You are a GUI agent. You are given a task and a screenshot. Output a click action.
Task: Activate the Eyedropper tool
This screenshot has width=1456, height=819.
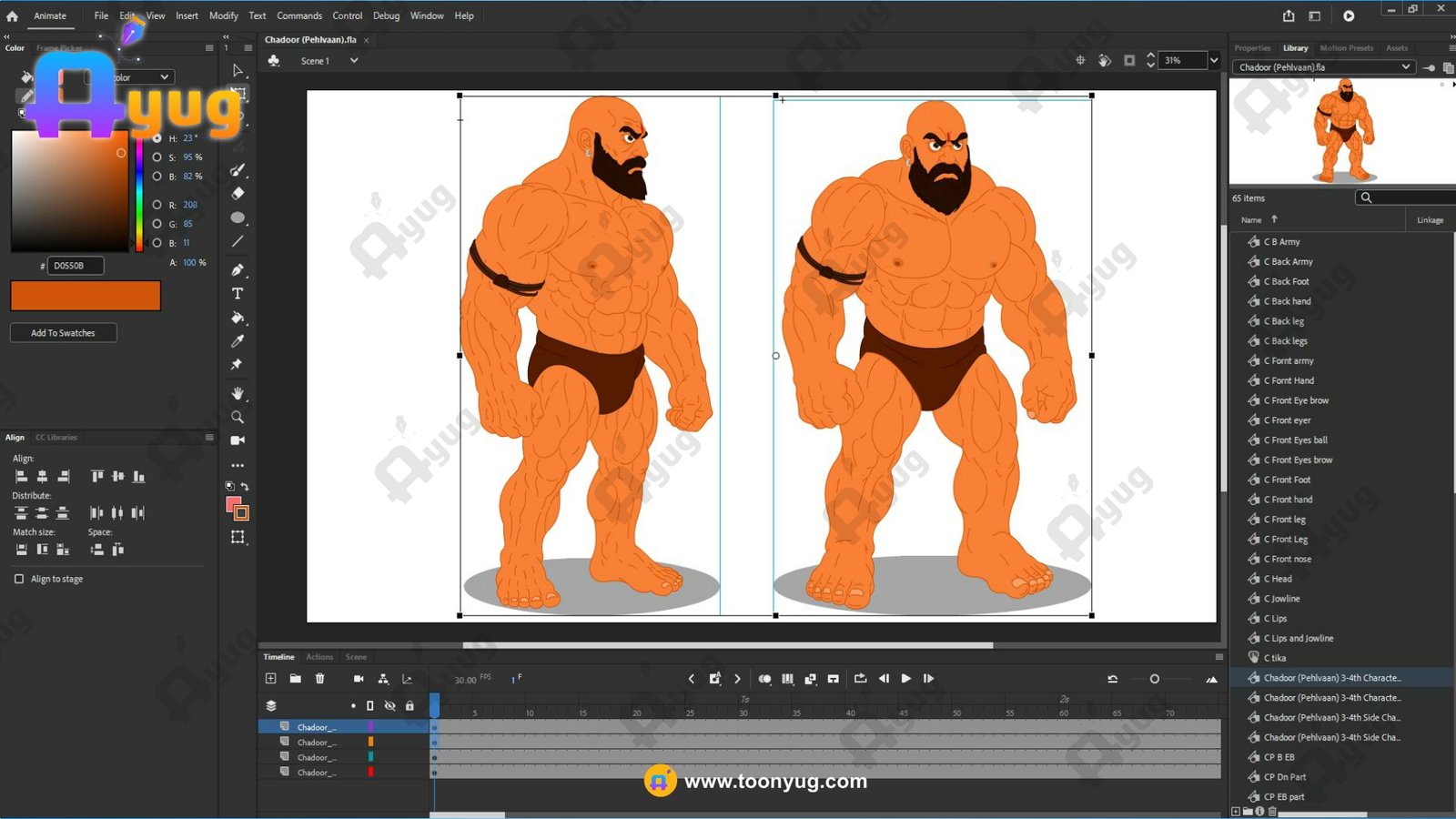[x=238, y=341]
